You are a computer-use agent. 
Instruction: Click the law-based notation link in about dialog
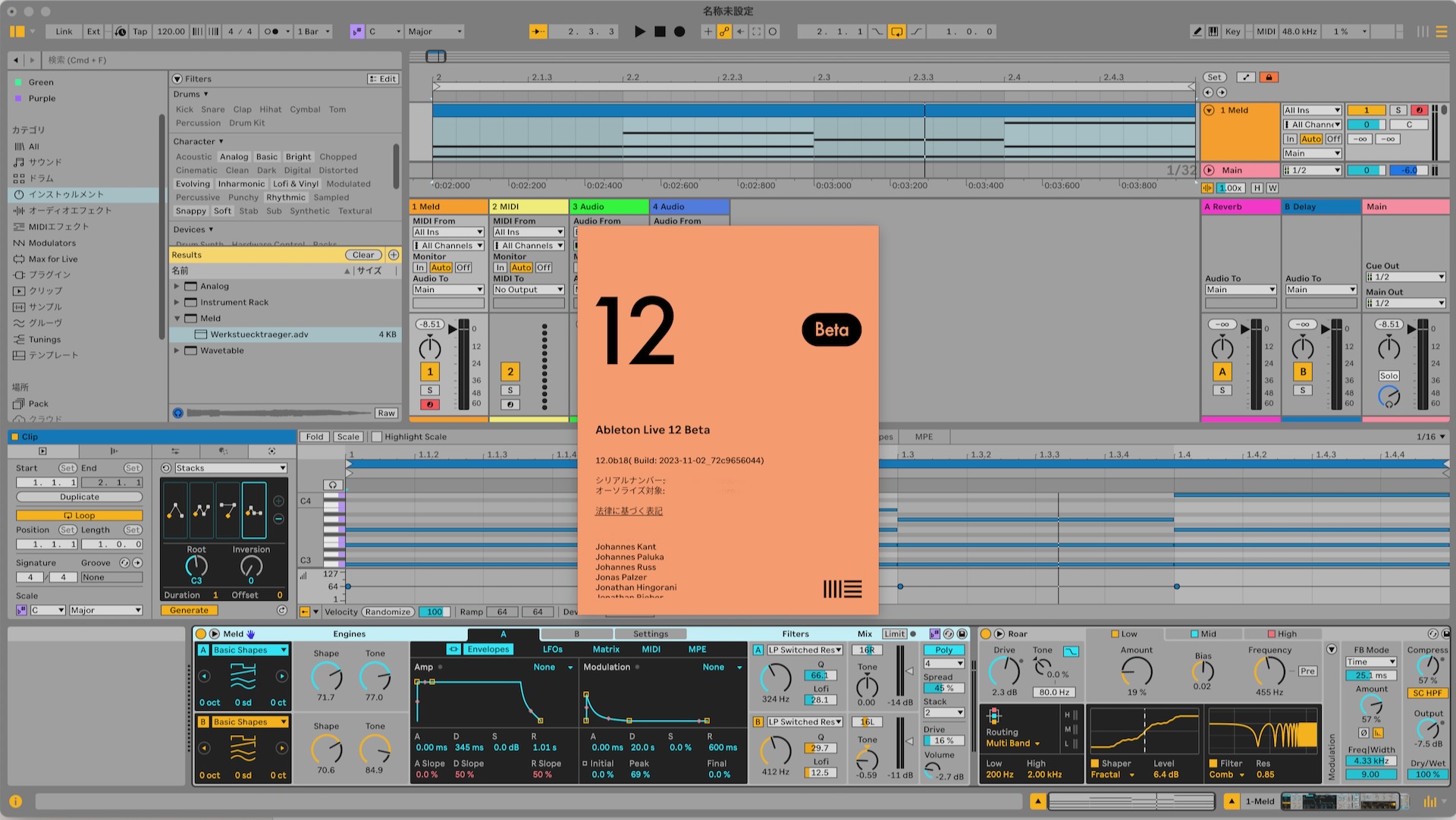pyautogui.click(x=628, y=511)
